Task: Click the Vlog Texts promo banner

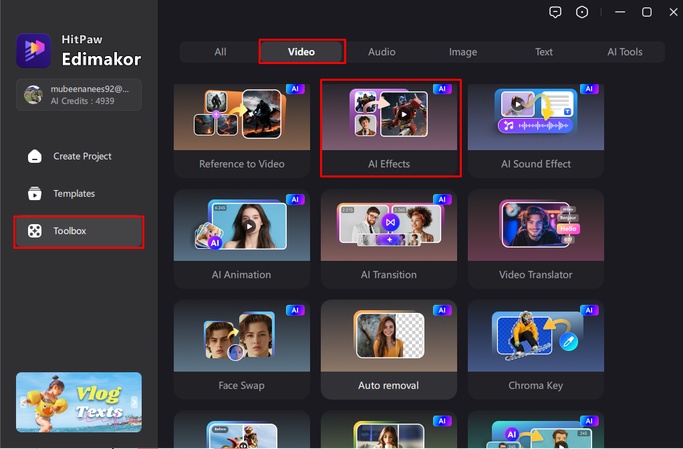Action: [79, 402]
